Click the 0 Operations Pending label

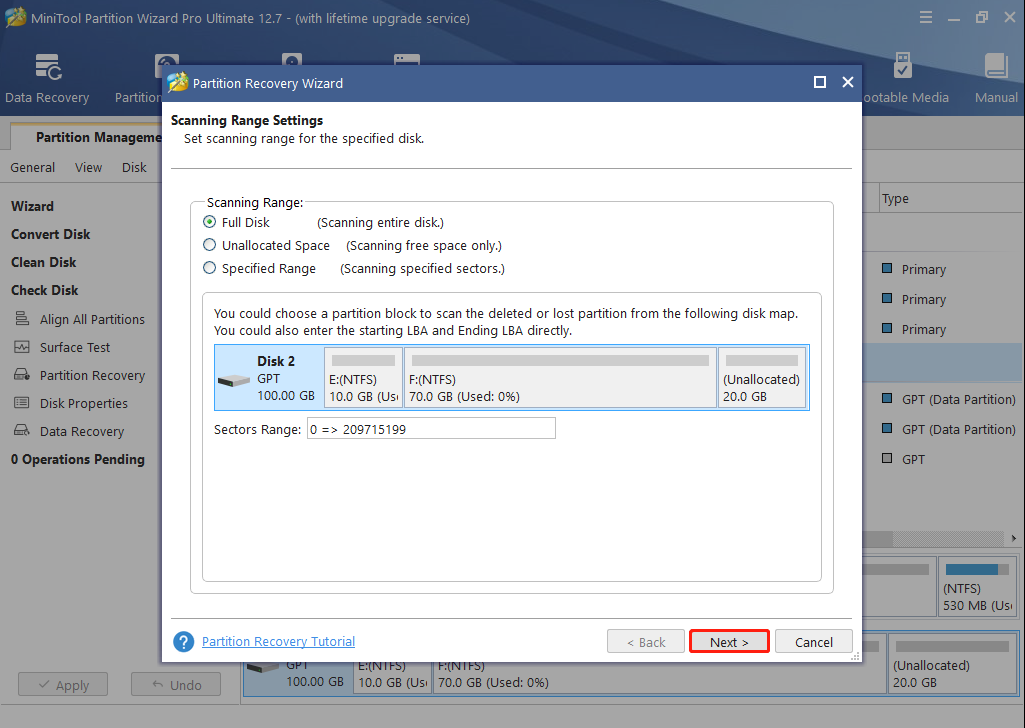[77, 459]
